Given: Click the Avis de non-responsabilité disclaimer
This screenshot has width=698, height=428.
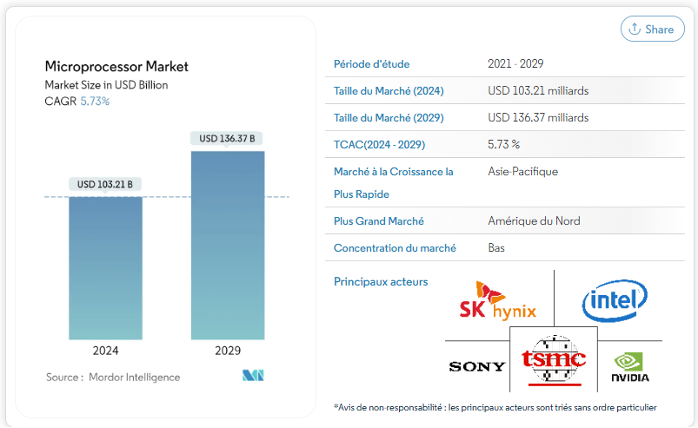Looking at the screenshot, I should pos(495,408).
